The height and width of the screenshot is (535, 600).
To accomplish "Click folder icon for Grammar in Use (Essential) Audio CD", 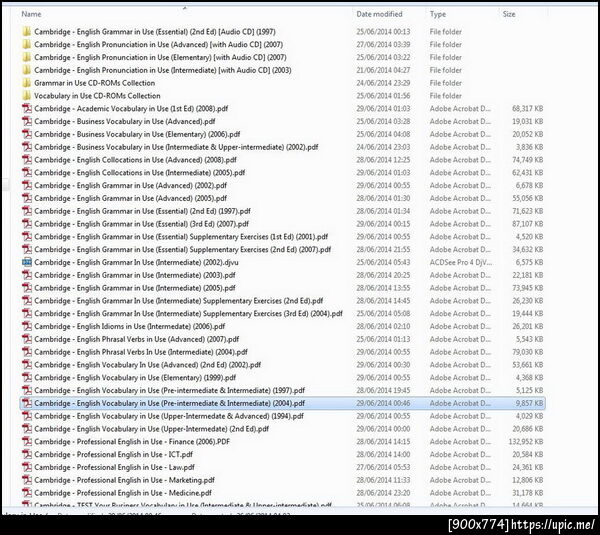I will pos(26,32).
